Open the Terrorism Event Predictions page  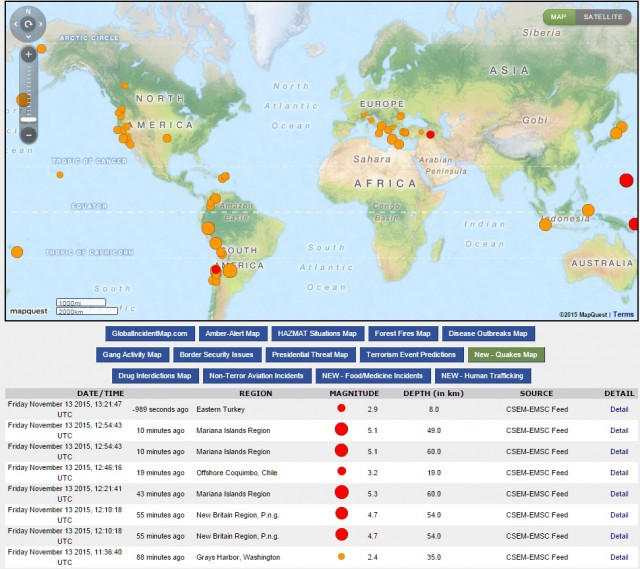[x=409, y=354]
